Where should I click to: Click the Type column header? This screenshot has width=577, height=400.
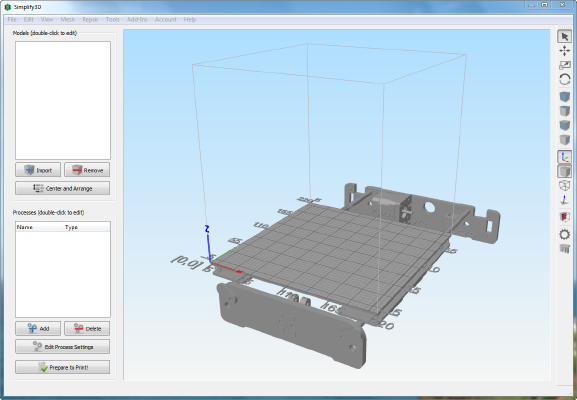[87, 227]
